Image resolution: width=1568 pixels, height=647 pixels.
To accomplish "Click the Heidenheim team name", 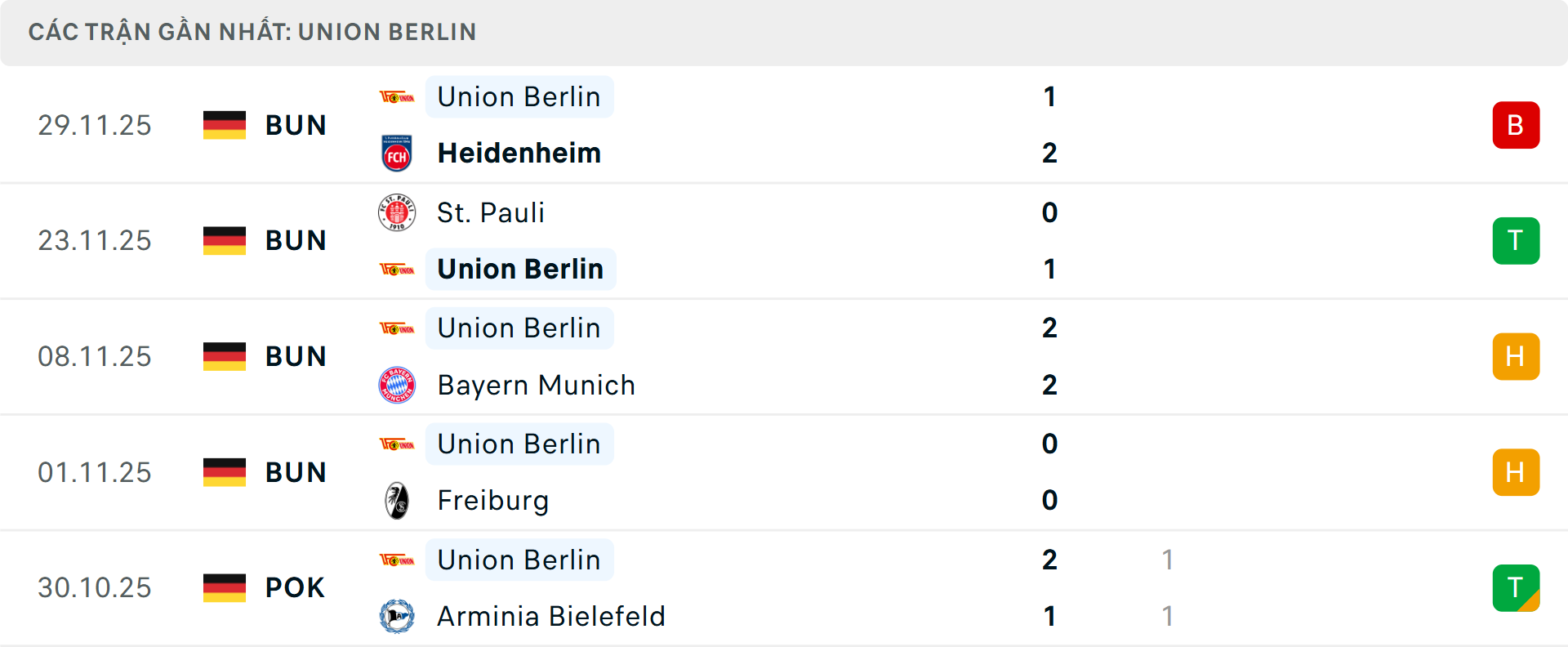I will pyautogui.click(x=519, y=153).
